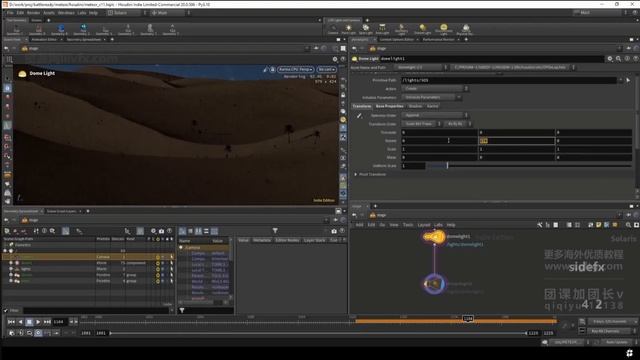Click the Animation Editor pane tab
Viewport: 640px width, 360px height.
pyautogui.click(x=44, y=40)
